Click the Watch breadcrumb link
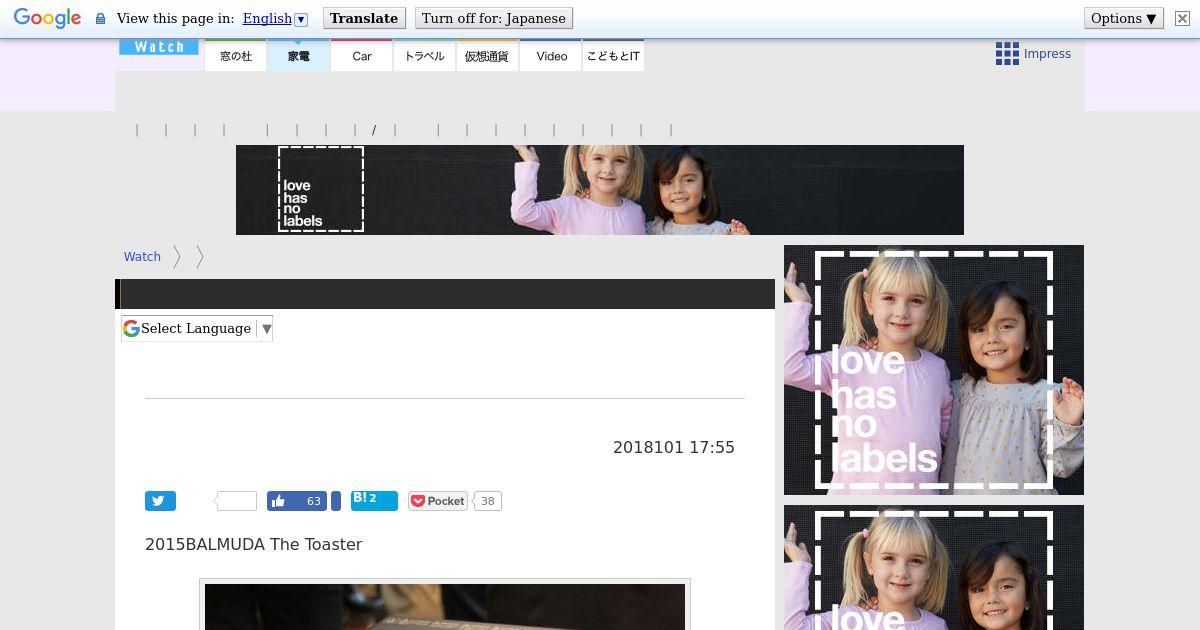Viewport: 1200px width, 630px height. pyautogui.click(x=142, y=257)
